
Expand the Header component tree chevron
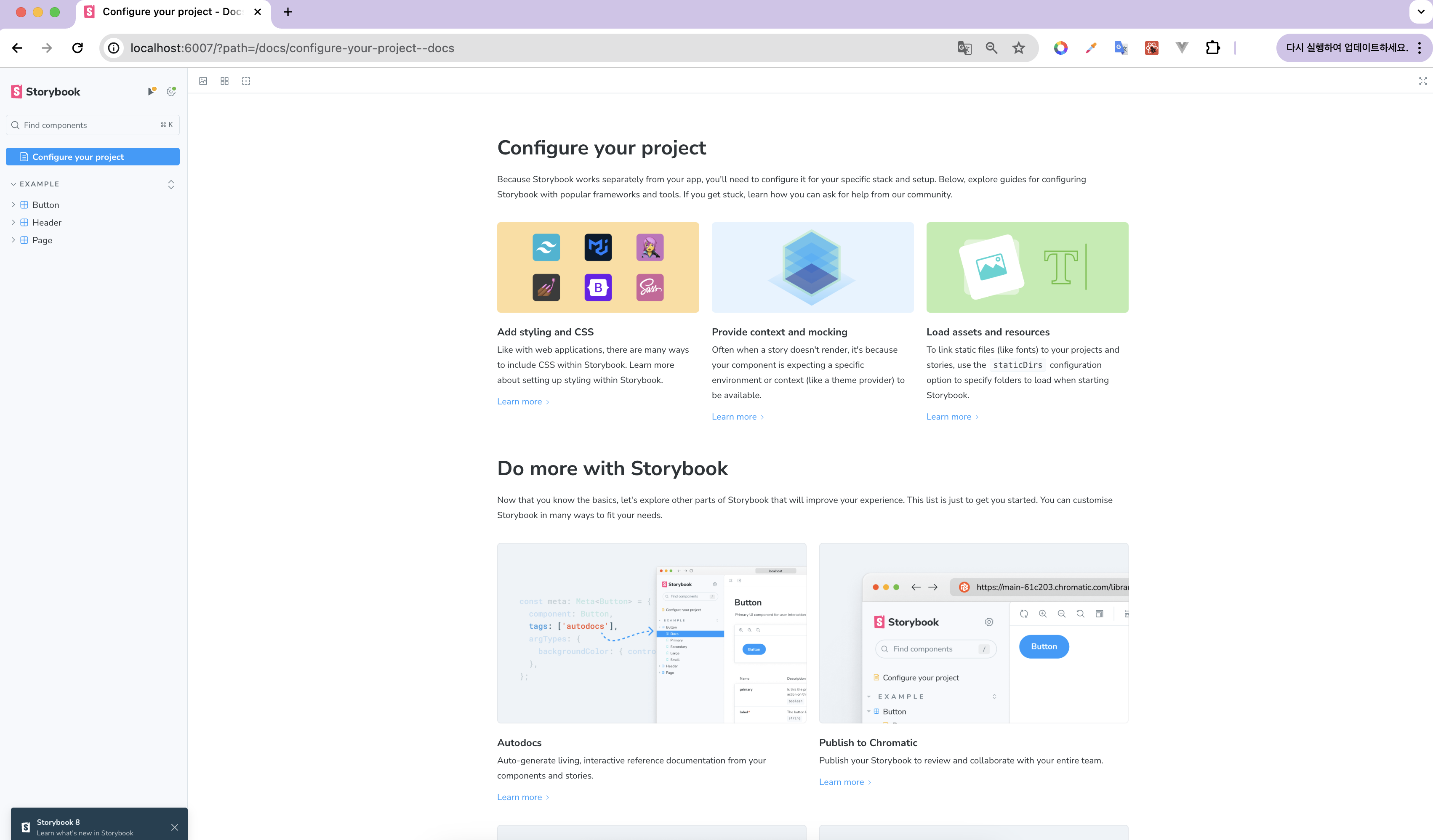[13, 222]
